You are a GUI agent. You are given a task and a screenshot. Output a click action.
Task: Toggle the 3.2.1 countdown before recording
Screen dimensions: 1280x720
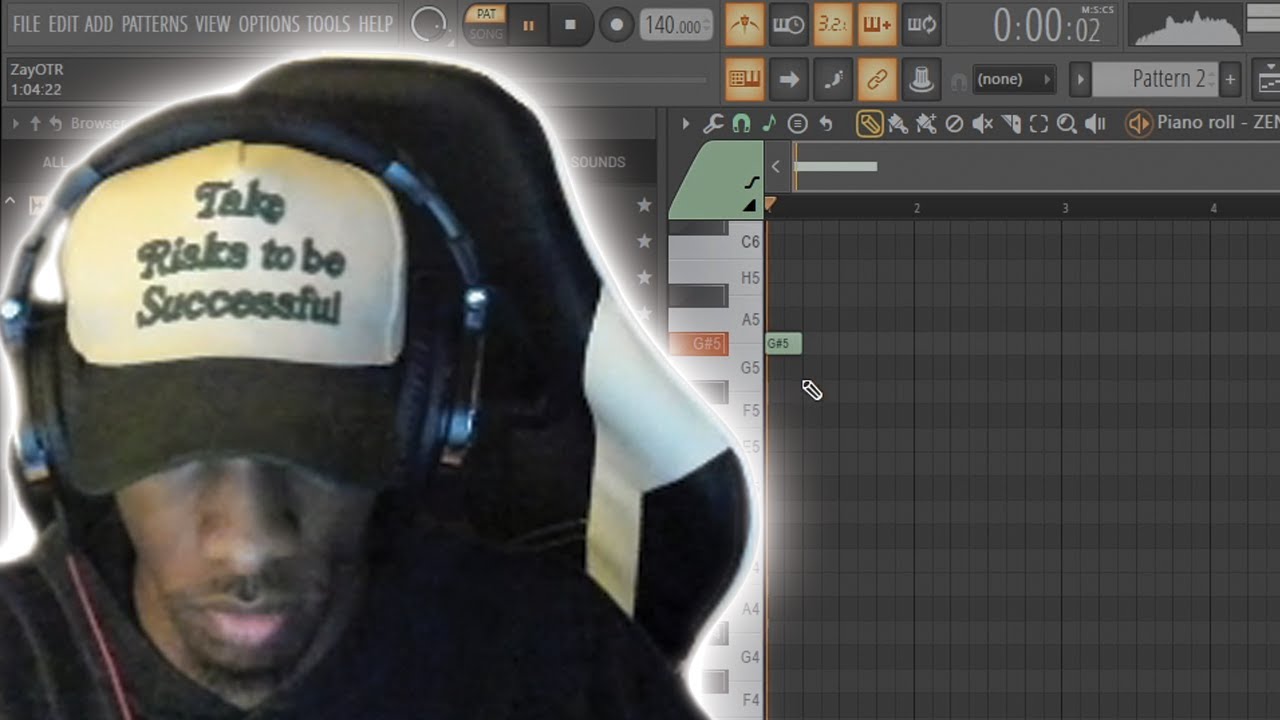coord(832,25)
